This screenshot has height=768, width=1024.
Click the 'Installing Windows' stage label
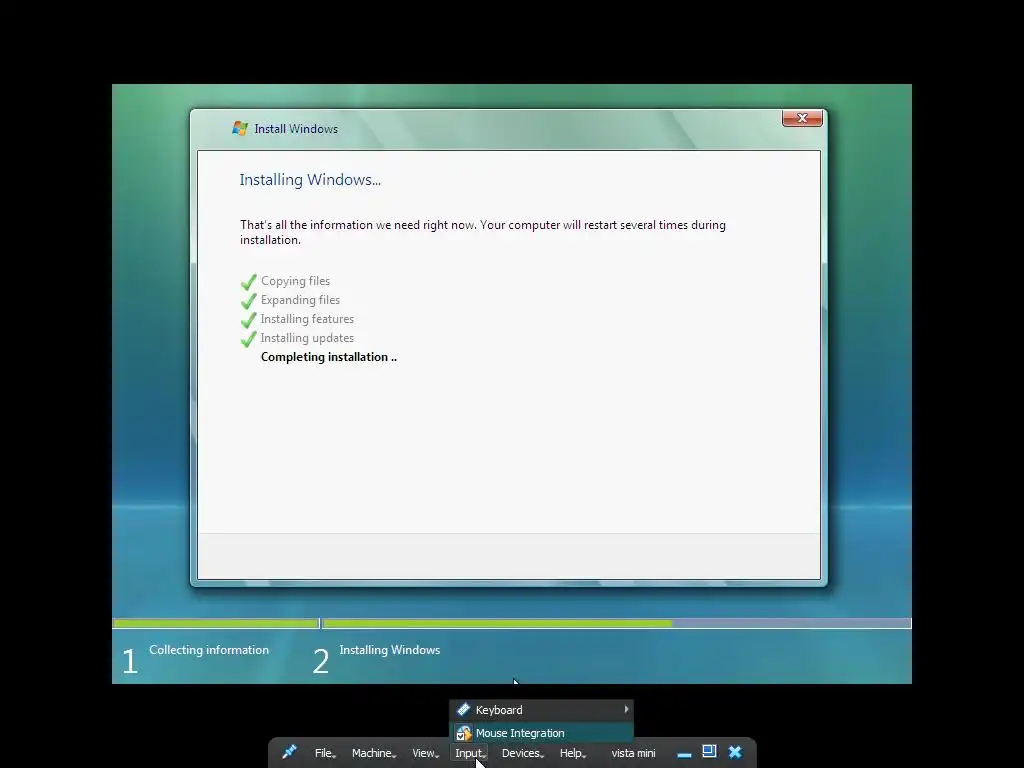pyautogui.click(x=390, y=650)
